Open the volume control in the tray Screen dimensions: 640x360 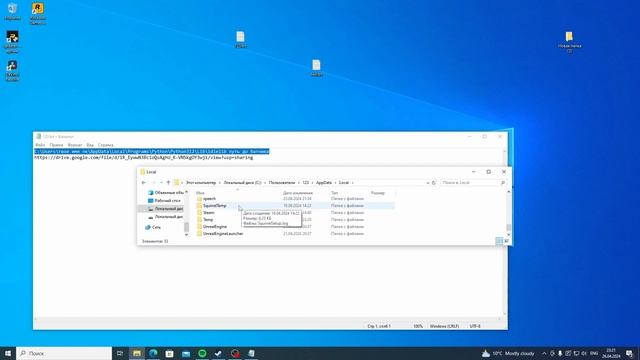[584, 353]
